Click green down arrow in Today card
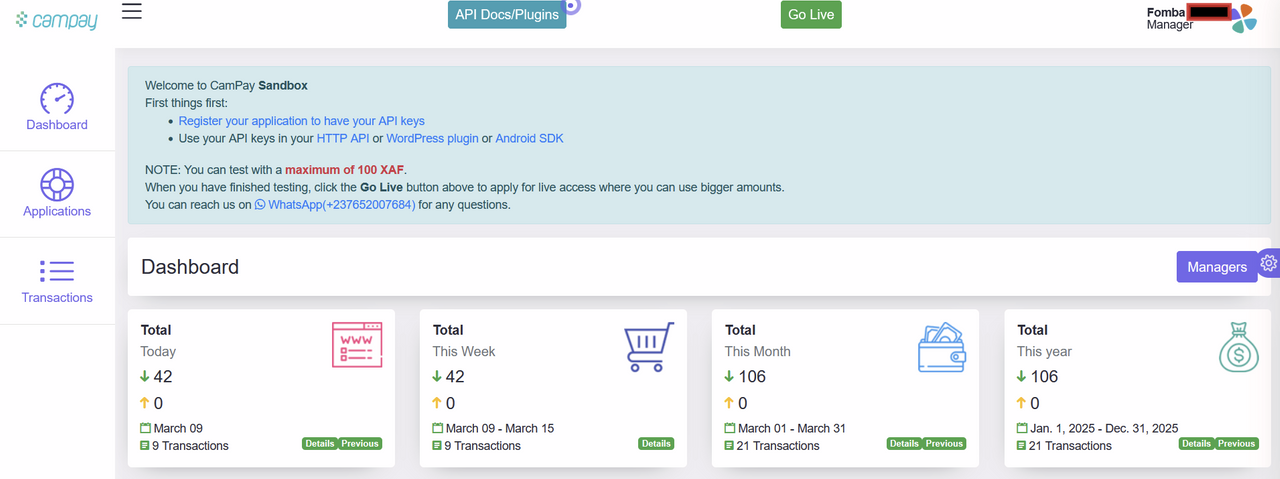 [146, 377]
